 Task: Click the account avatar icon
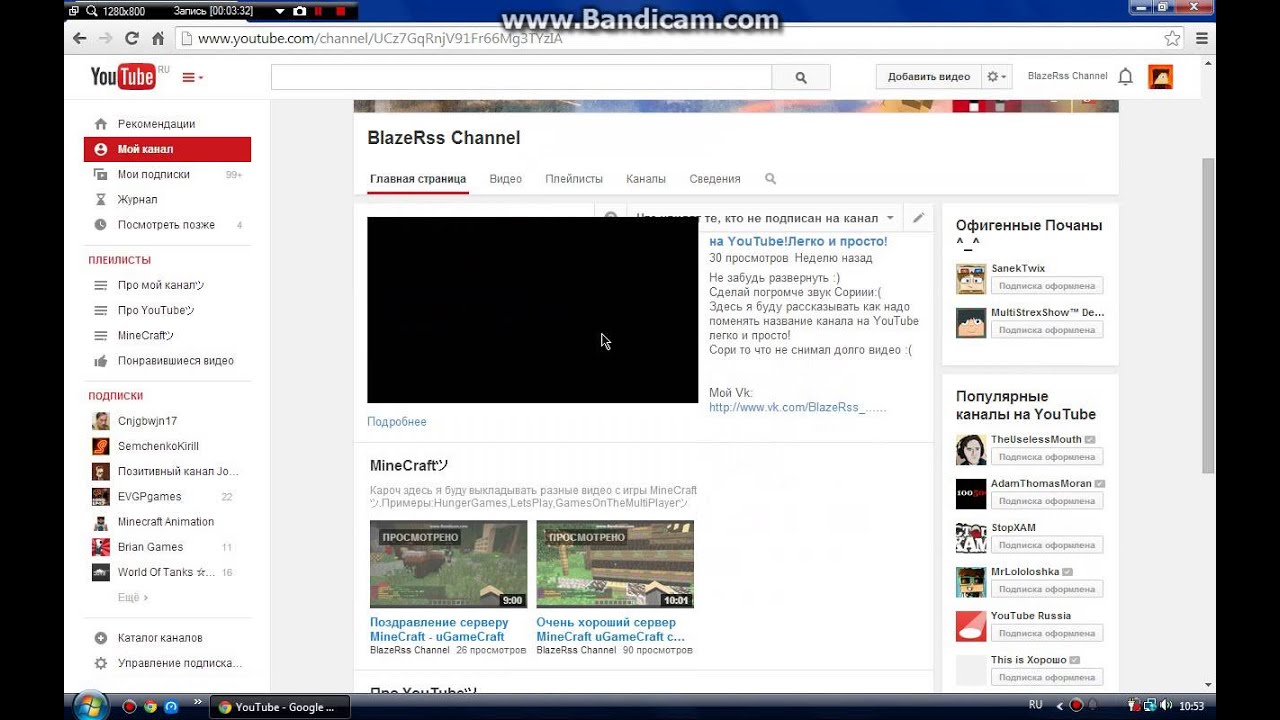[1160, 76]
